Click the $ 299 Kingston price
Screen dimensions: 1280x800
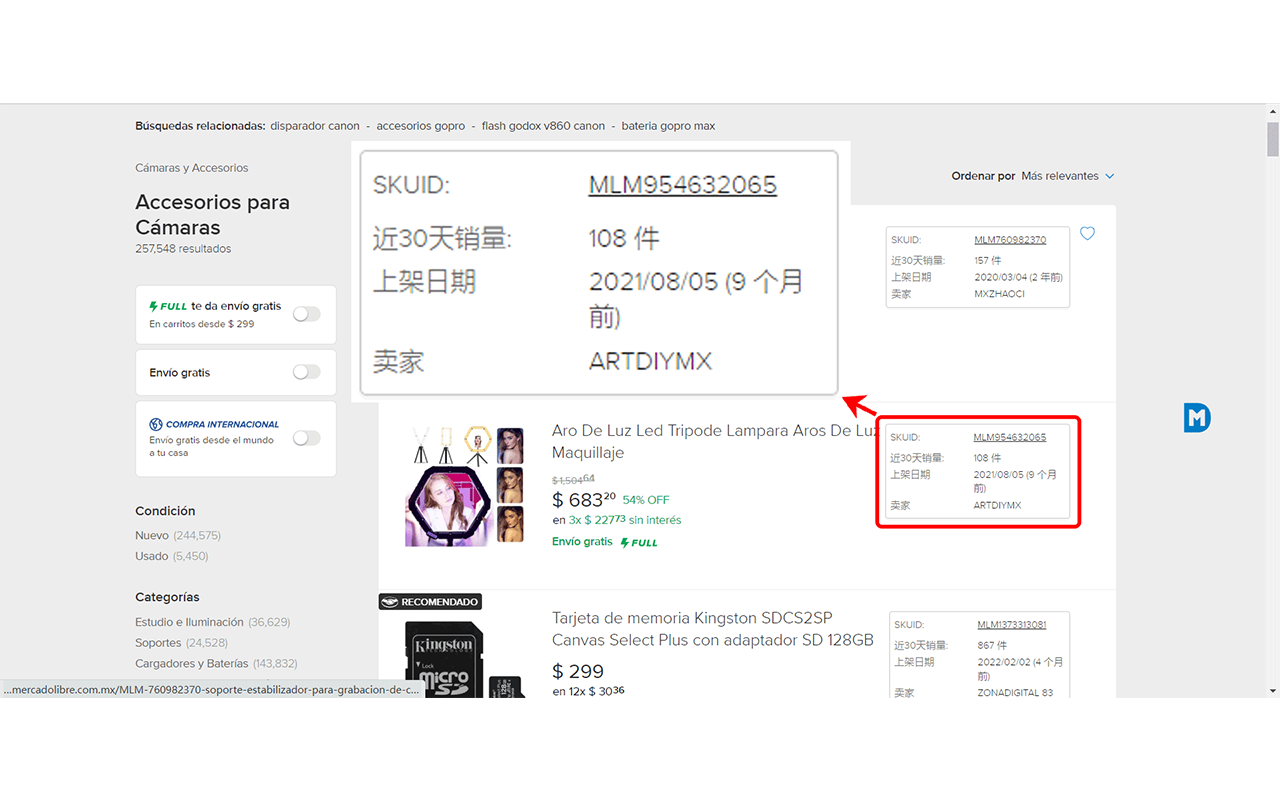pos(578,671)
